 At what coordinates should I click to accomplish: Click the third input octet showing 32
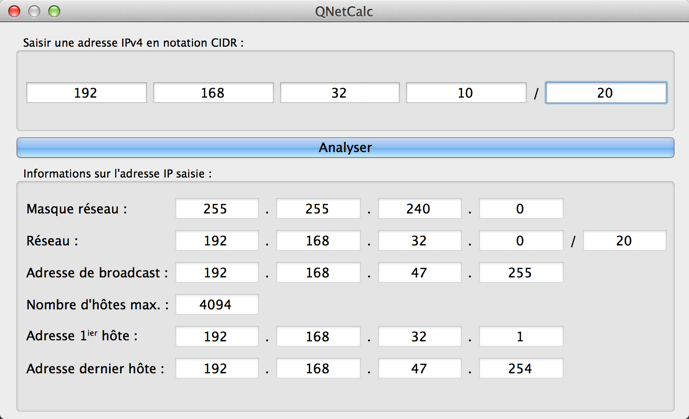(340, 93)
